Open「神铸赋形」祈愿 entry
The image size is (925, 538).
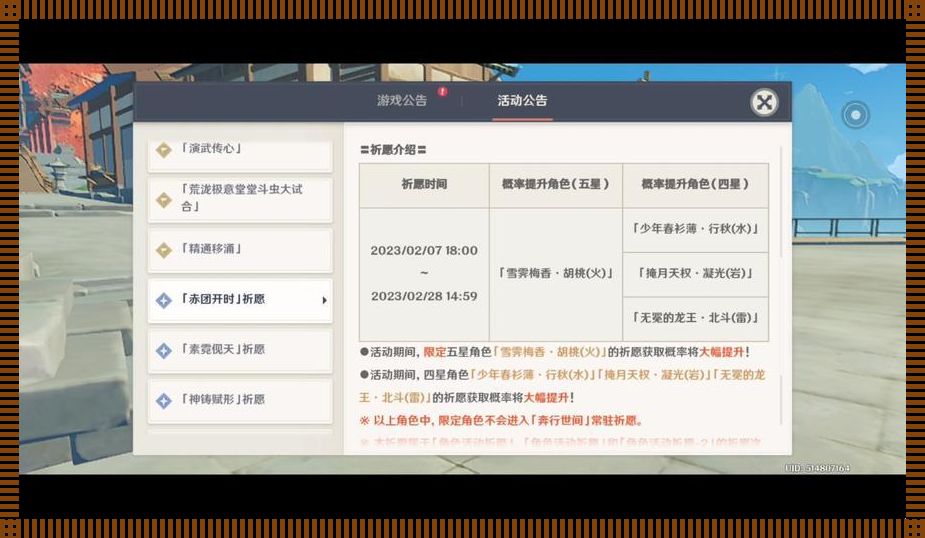click(240, 400)
